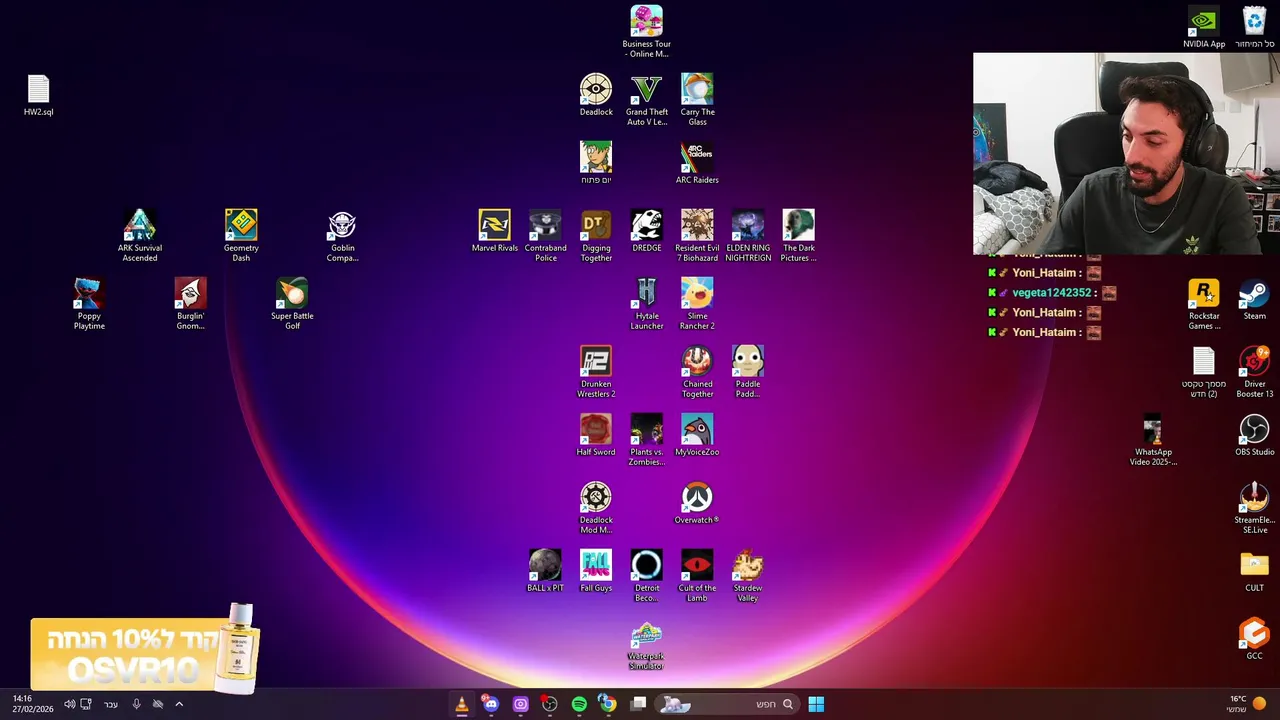Open Google Chrome from the taskbar

(x=608, y=704)
